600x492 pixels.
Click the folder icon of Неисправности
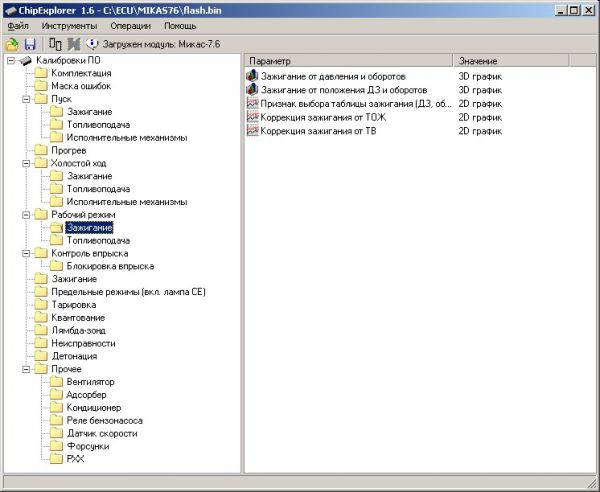click(41, 344)
